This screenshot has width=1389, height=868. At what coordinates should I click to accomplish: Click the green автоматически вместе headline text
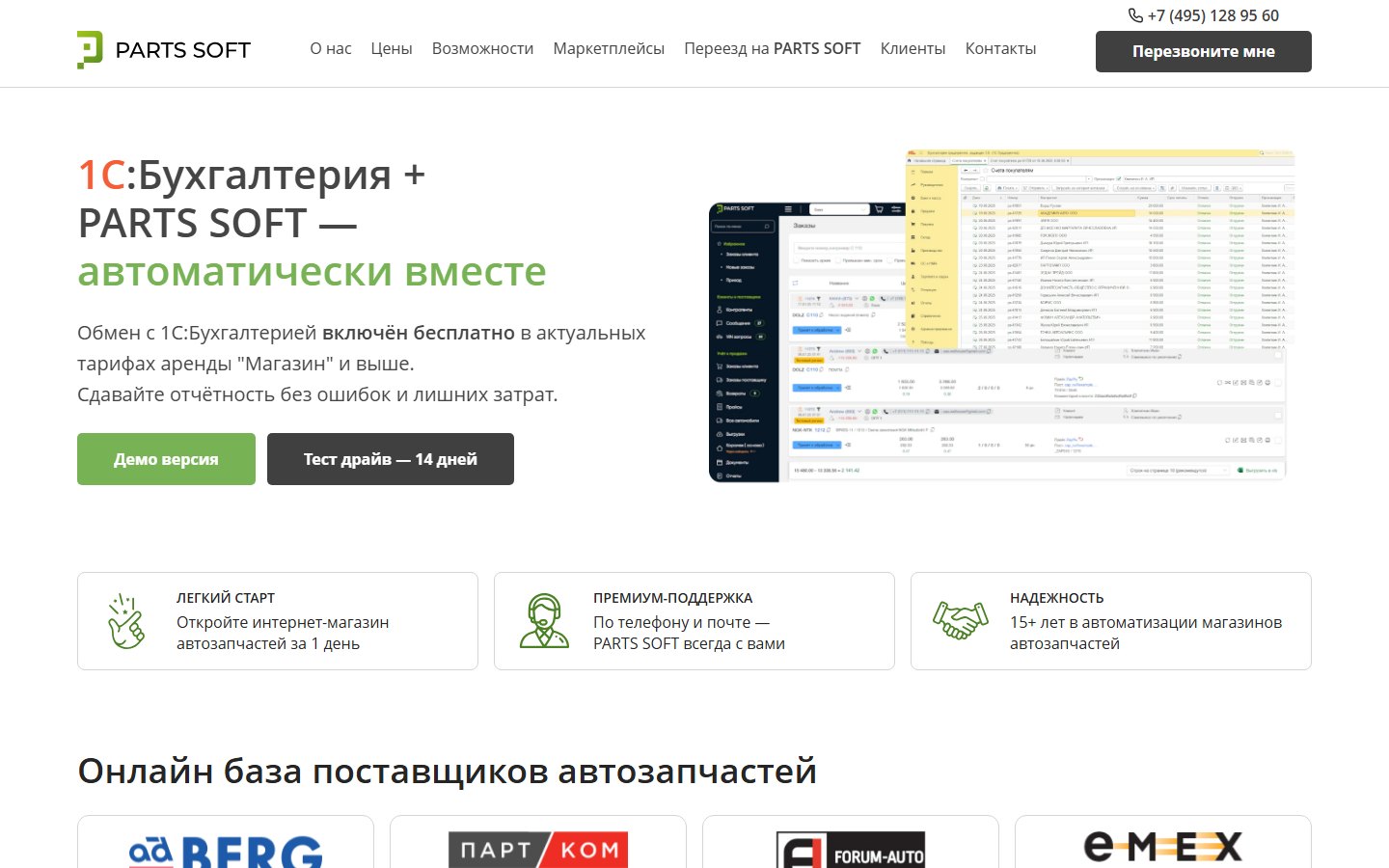click(x=312, y=272)
